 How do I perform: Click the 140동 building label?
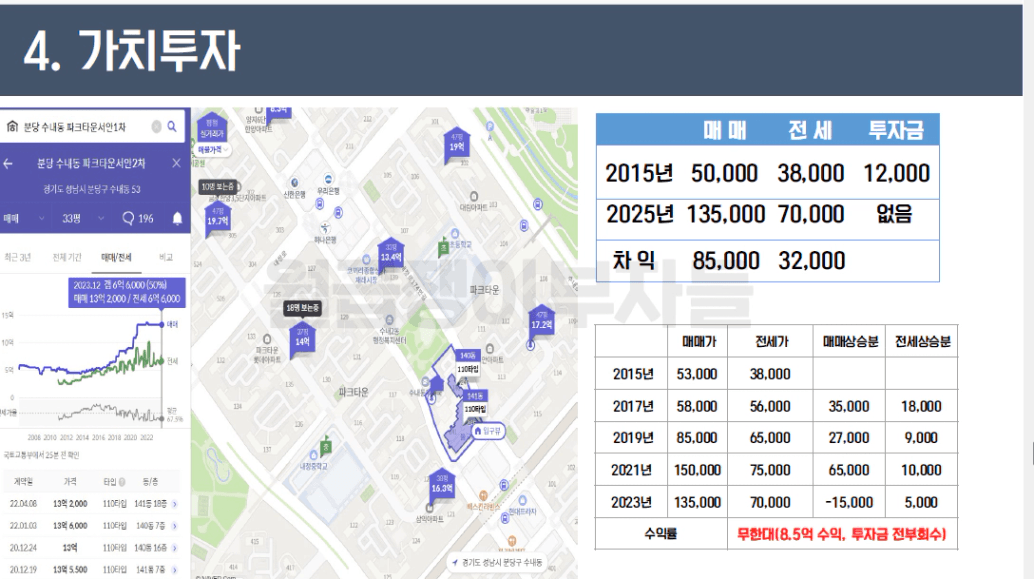pos(468,355)
